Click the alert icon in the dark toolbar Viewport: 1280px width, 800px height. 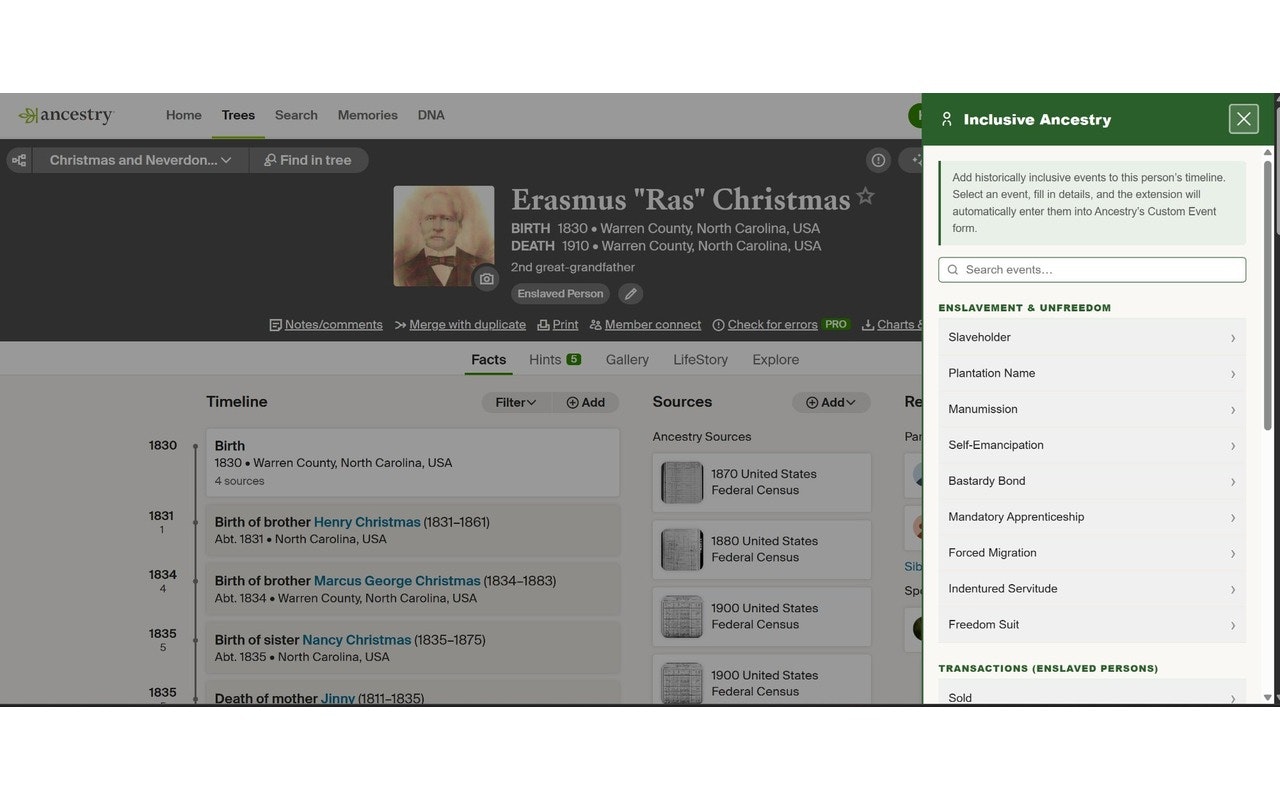(878, 160)
